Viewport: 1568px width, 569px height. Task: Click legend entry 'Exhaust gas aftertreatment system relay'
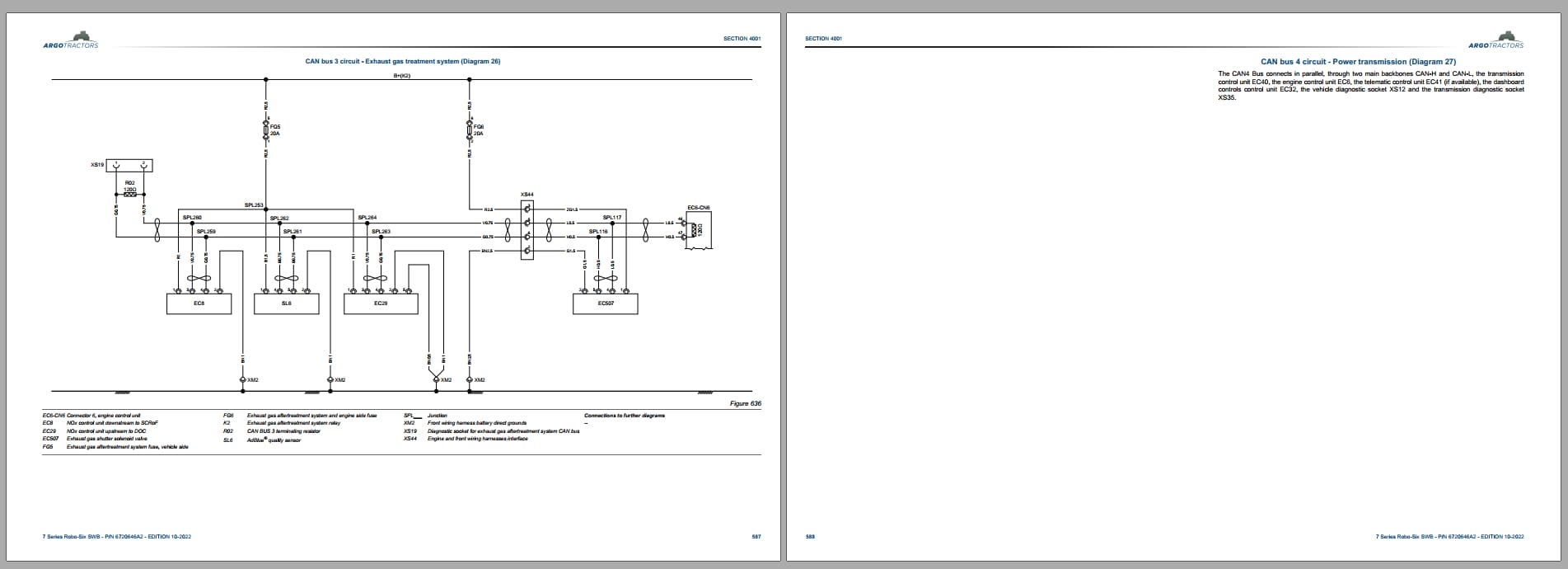pos(294,423)
